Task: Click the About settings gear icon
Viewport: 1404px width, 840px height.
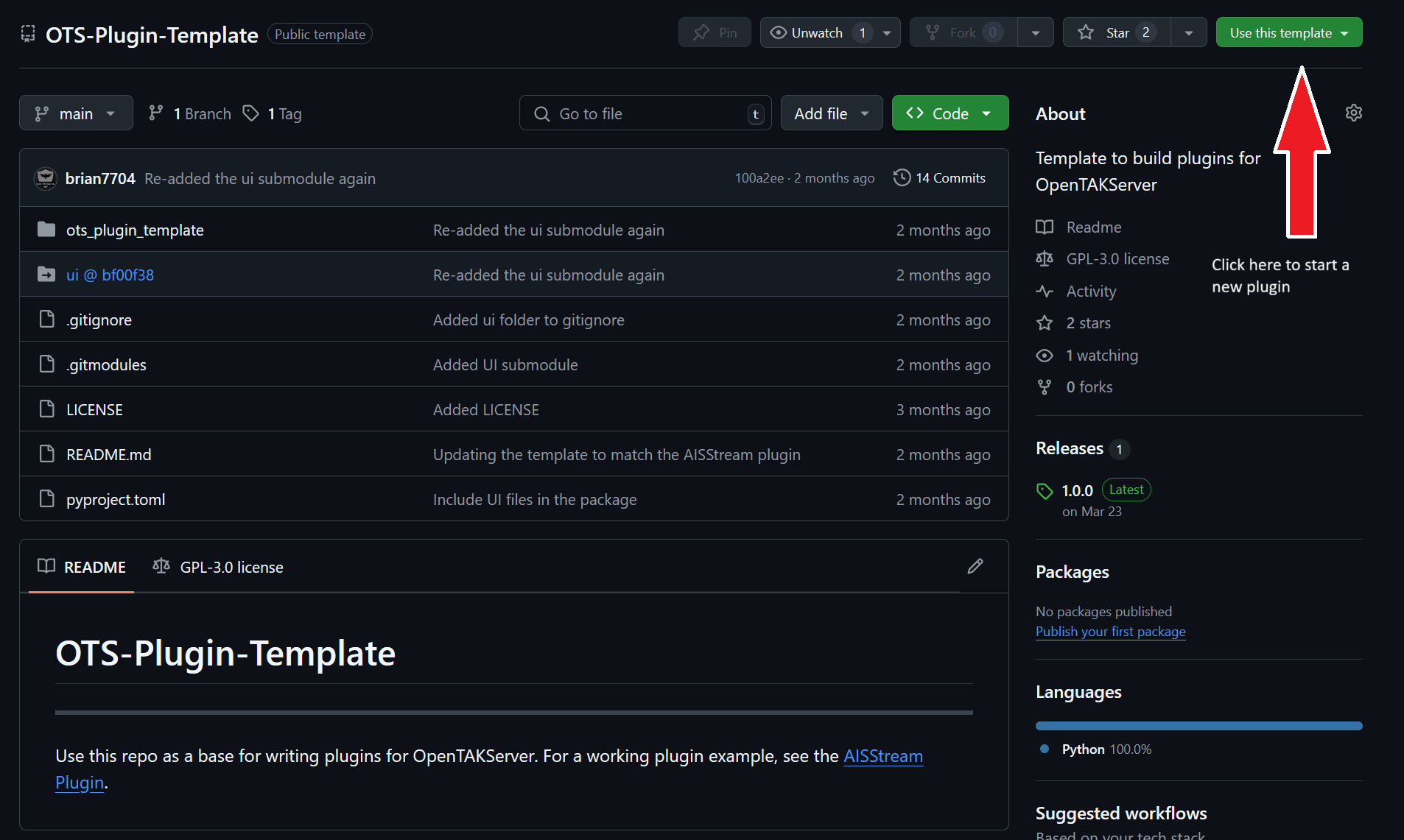Action: [x=1354, y=113]
